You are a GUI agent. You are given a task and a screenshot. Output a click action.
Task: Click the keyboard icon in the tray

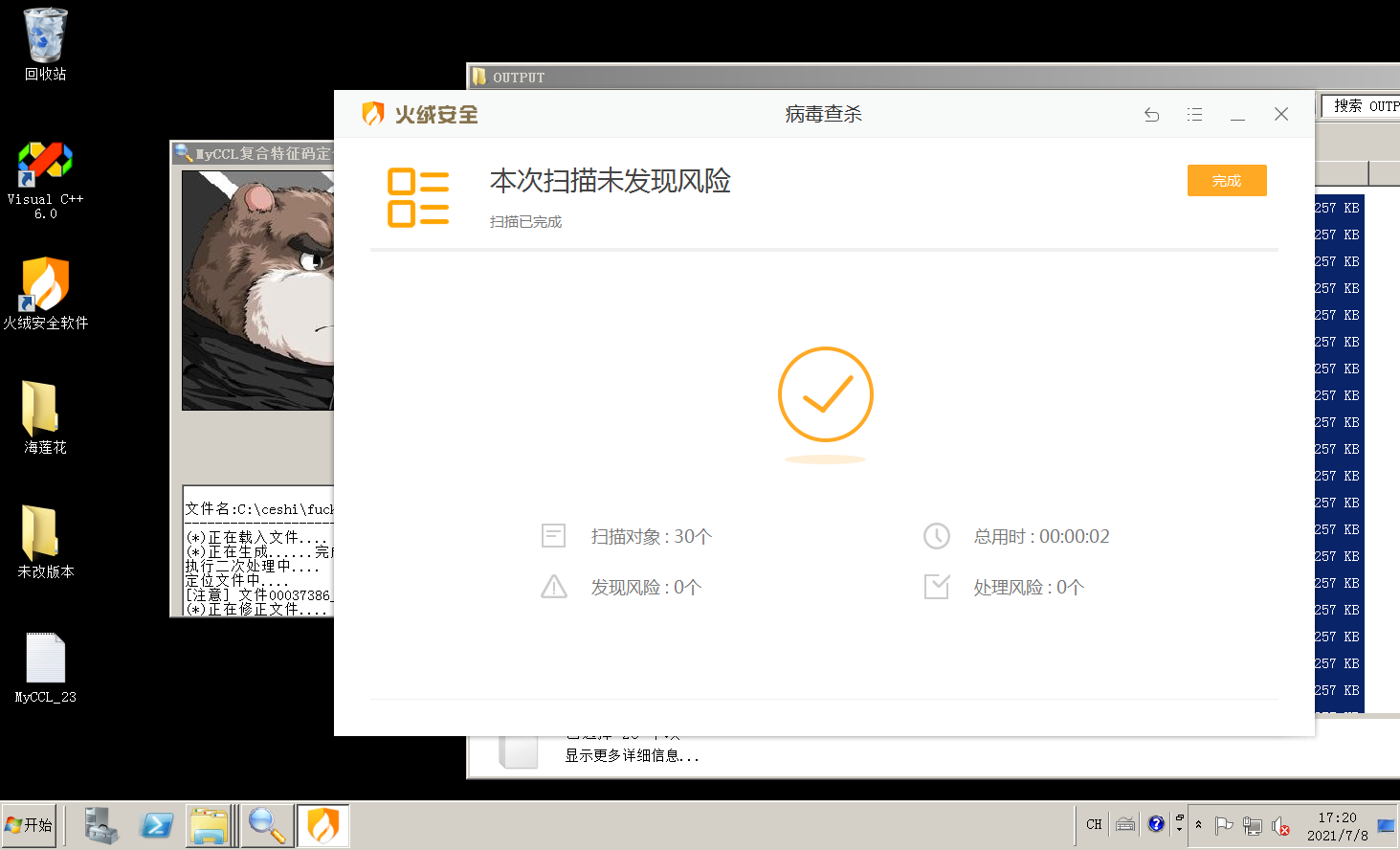point(1125,823)
